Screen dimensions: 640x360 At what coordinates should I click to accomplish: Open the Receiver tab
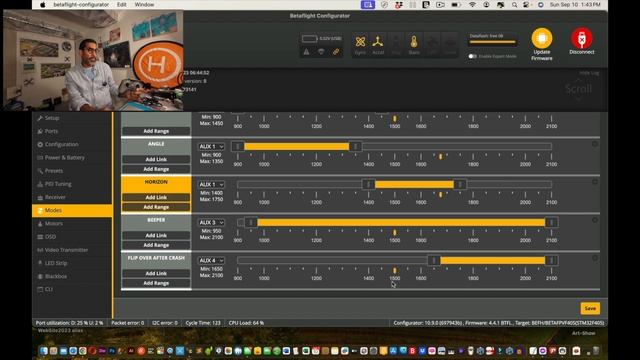(72, 197)
